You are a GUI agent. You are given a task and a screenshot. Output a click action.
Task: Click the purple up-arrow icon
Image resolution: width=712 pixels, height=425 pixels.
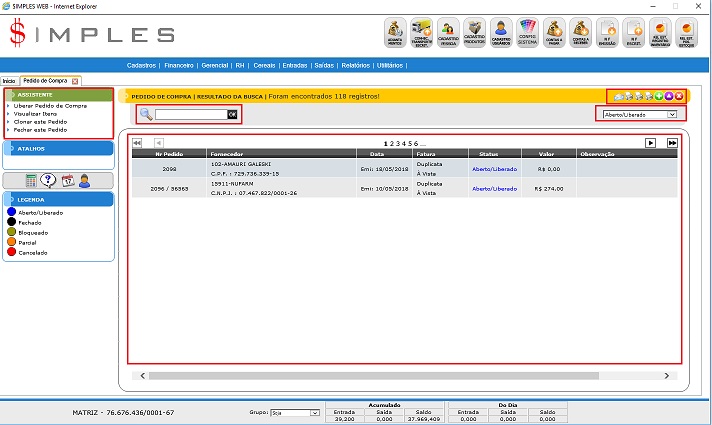coord(668,96)
